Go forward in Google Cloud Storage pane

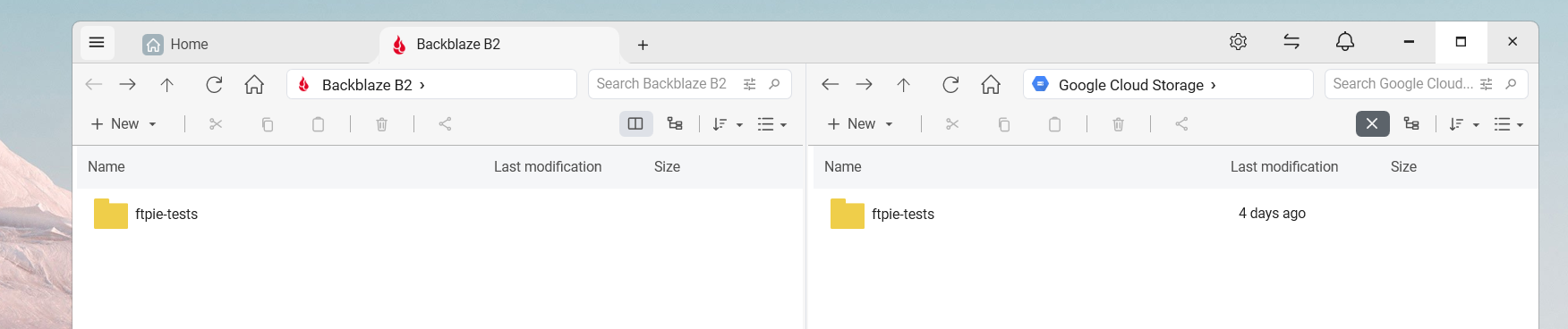[x=865, y=84]
